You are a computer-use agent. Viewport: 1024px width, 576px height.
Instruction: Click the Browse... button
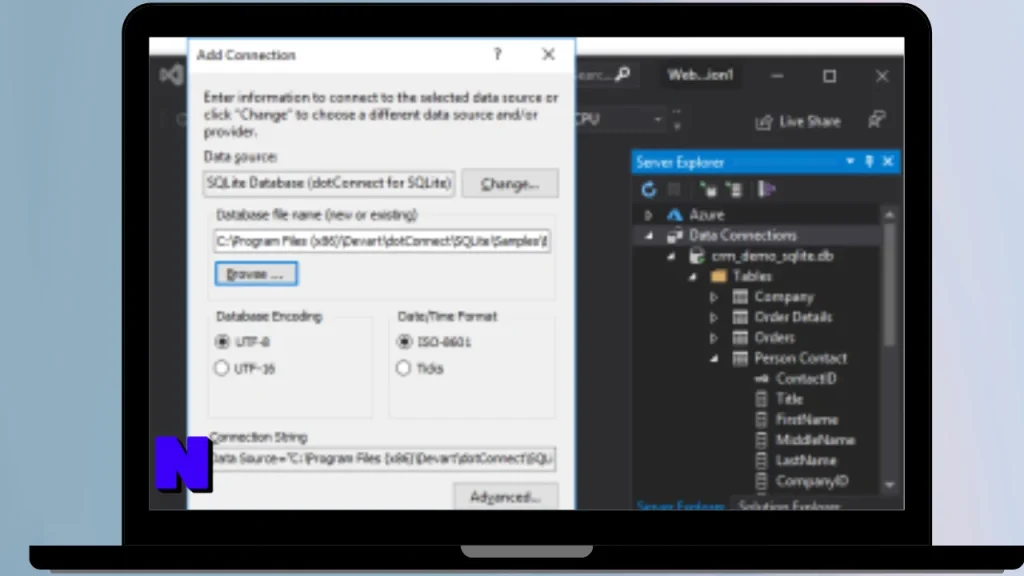pos(256,274)
